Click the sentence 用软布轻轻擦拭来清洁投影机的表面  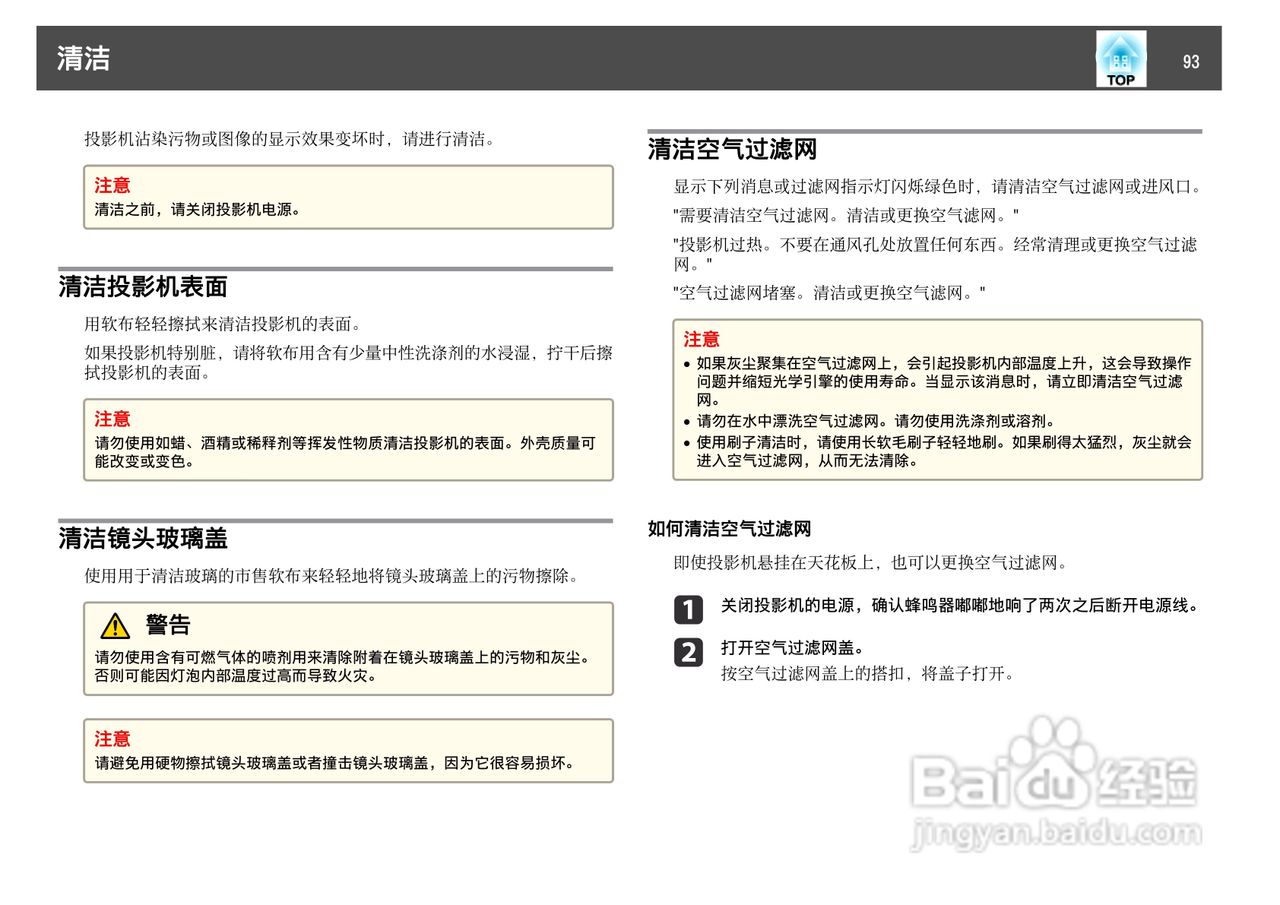click(x=222, y=324)
